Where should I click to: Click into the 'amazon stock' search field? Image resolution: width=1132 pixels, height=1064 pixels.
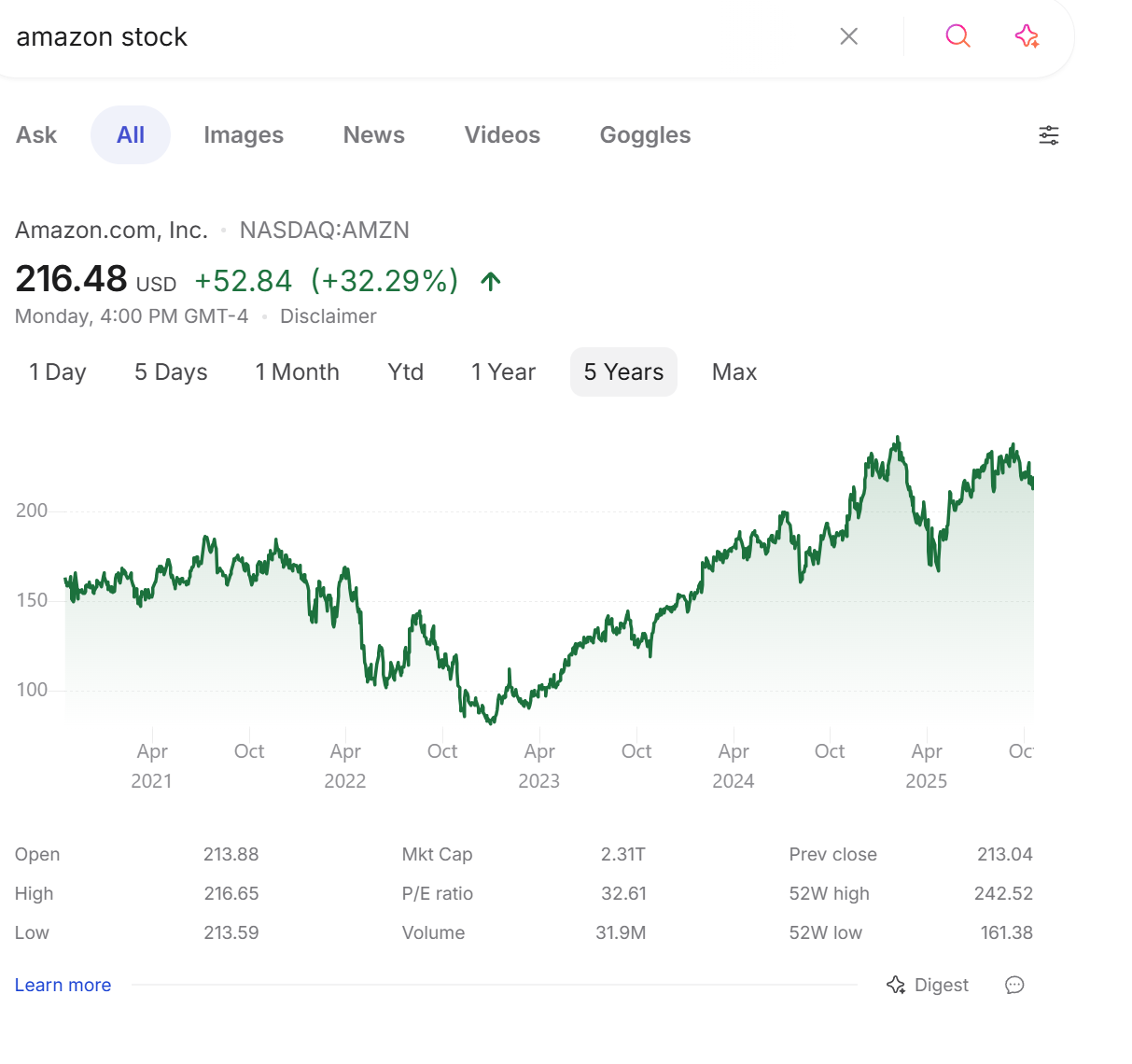pyautogui.click(x=411, y=36)
